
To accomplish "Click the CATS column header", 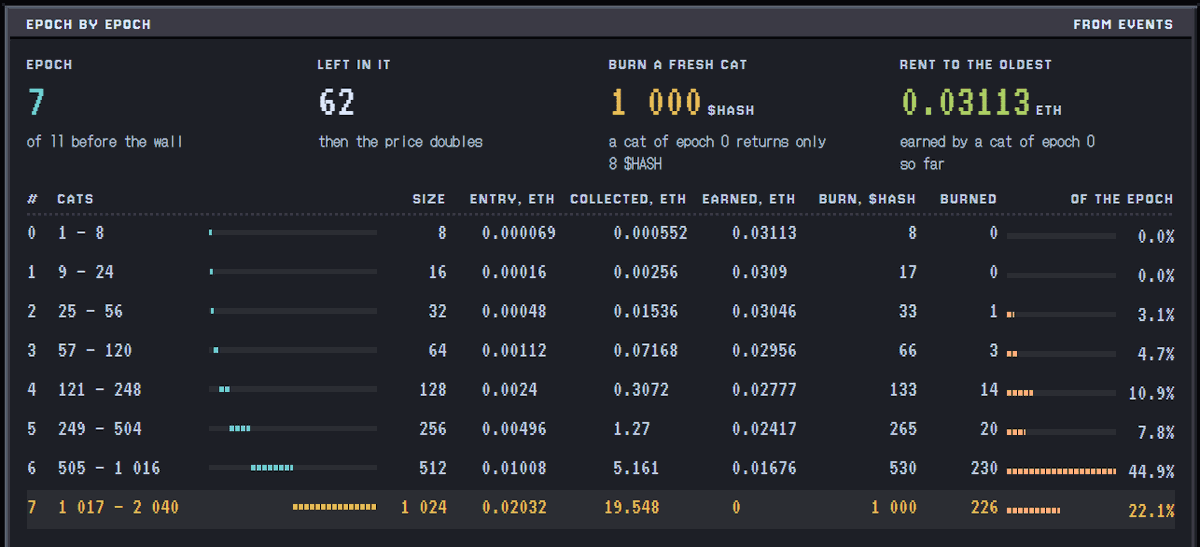I will point(75,199).
